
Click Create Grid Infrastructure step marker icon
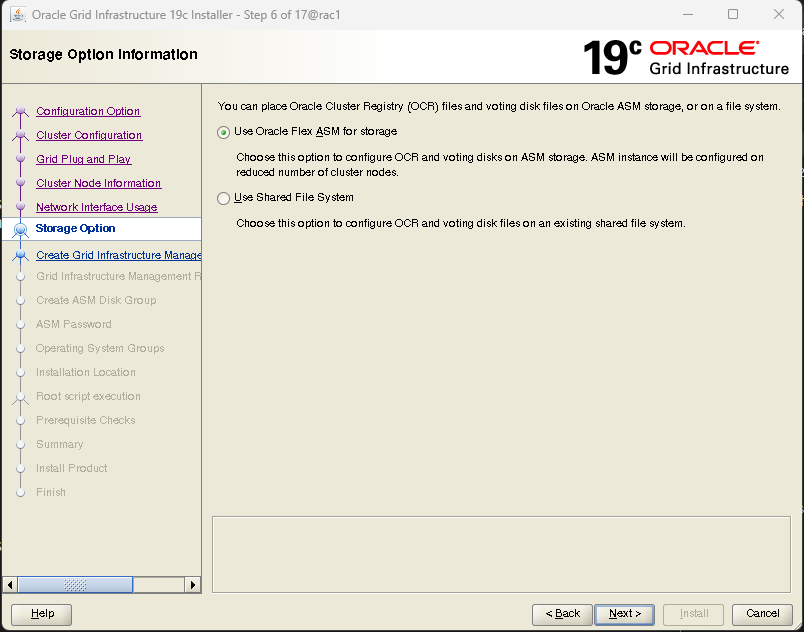coord(21,255)
